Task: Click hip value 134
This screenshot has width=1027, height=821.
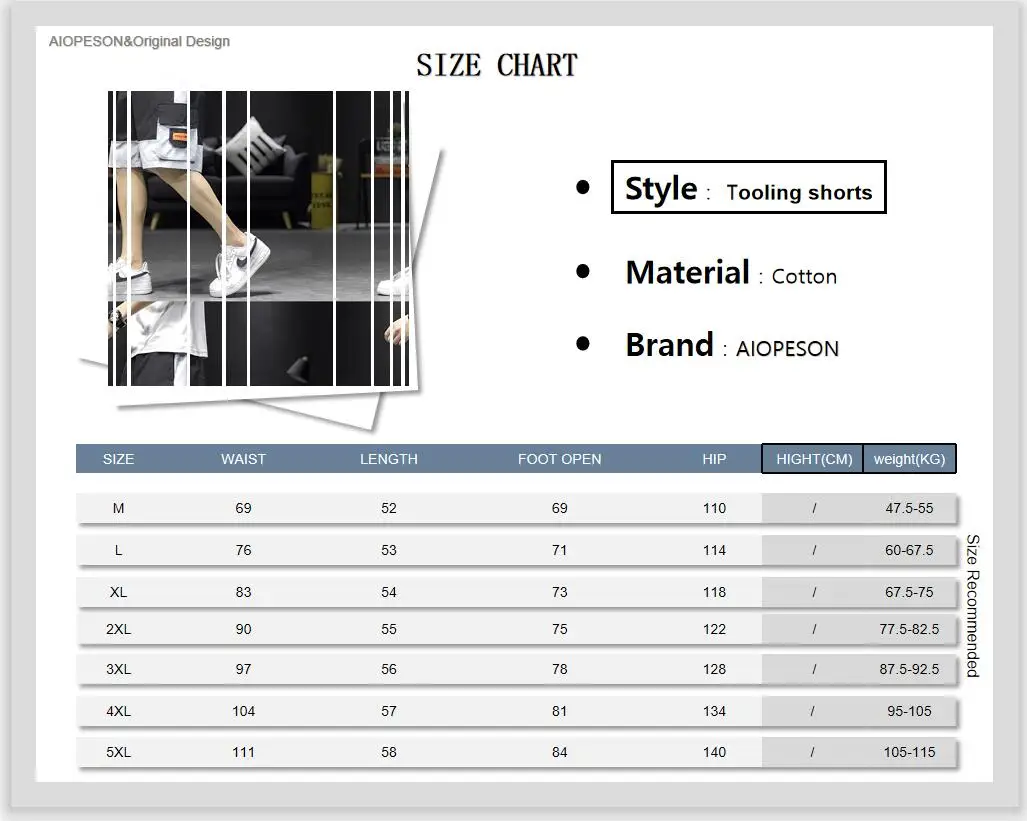Action: coord(715,711)
